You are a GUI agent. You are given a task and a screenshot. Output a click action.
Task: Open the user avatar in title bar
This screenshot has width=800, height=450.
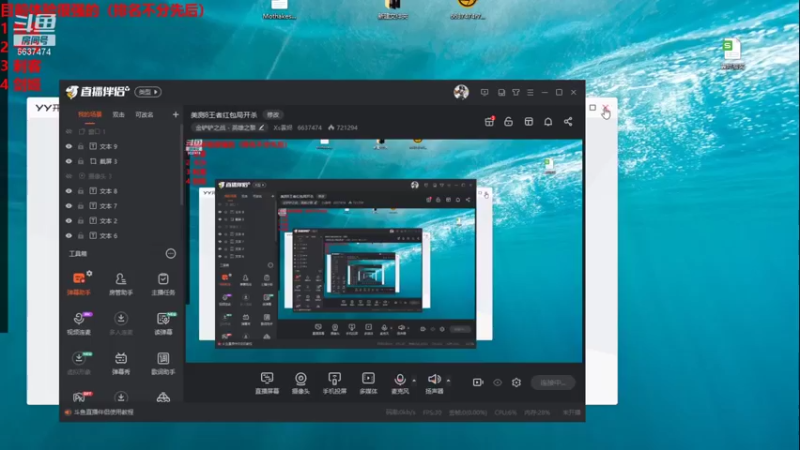461,92
